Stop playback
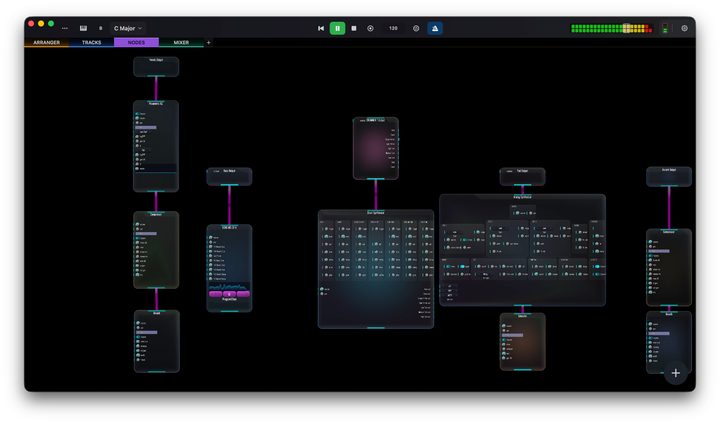Image resolution: width=720 pixels, height=424 pixels. coord(354,28)
